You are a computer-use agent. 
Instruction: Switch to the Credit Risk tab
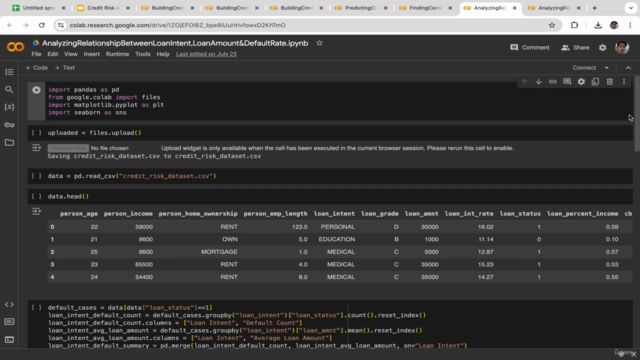(x=103, y=8)
